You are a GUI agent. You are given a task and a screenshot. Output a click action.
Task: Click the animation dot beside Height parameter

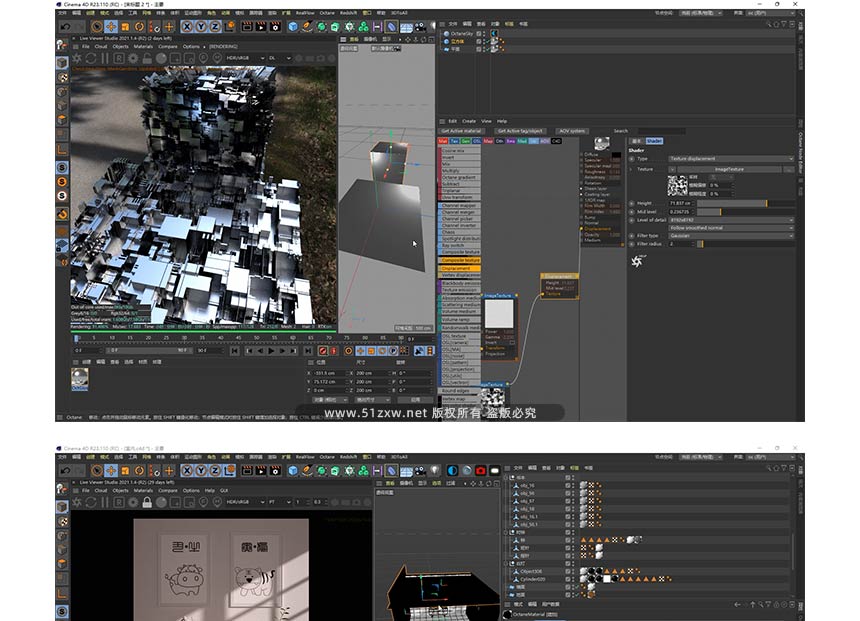[x=632, y=203]
